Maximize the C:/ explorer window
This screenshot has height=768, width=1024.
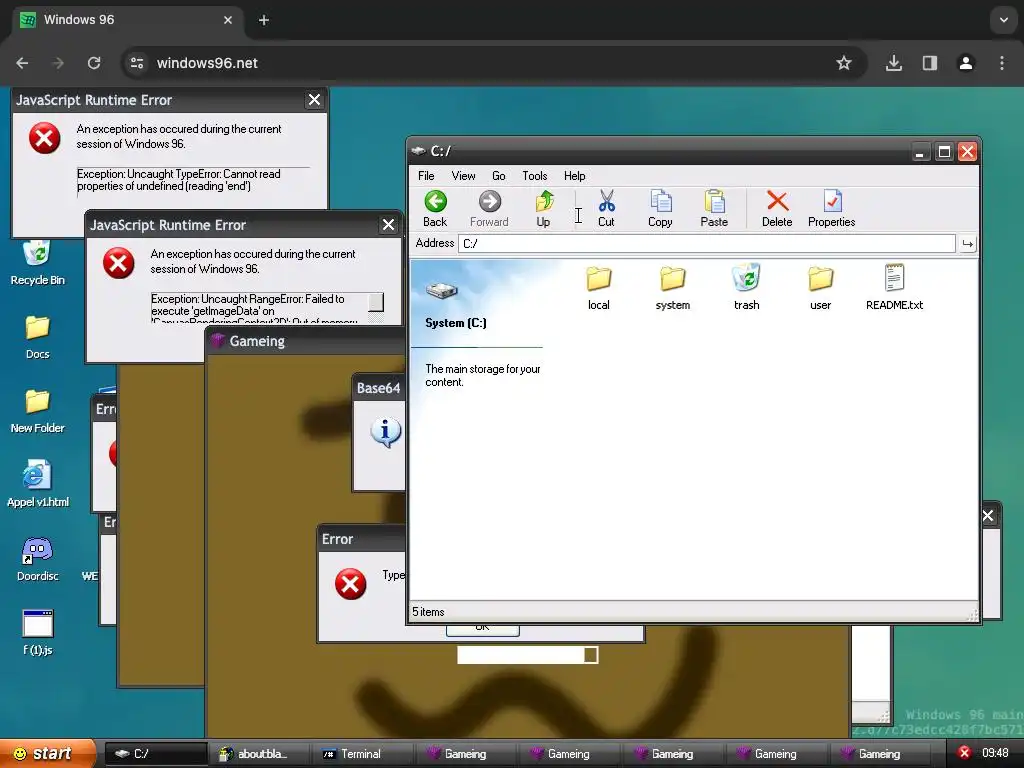(944, 152)
